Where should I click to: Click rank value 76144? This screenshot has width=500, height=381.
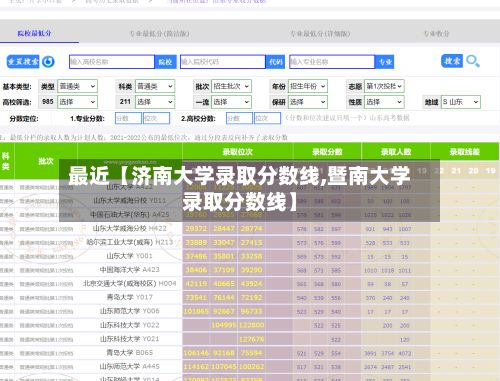point(224,298)
